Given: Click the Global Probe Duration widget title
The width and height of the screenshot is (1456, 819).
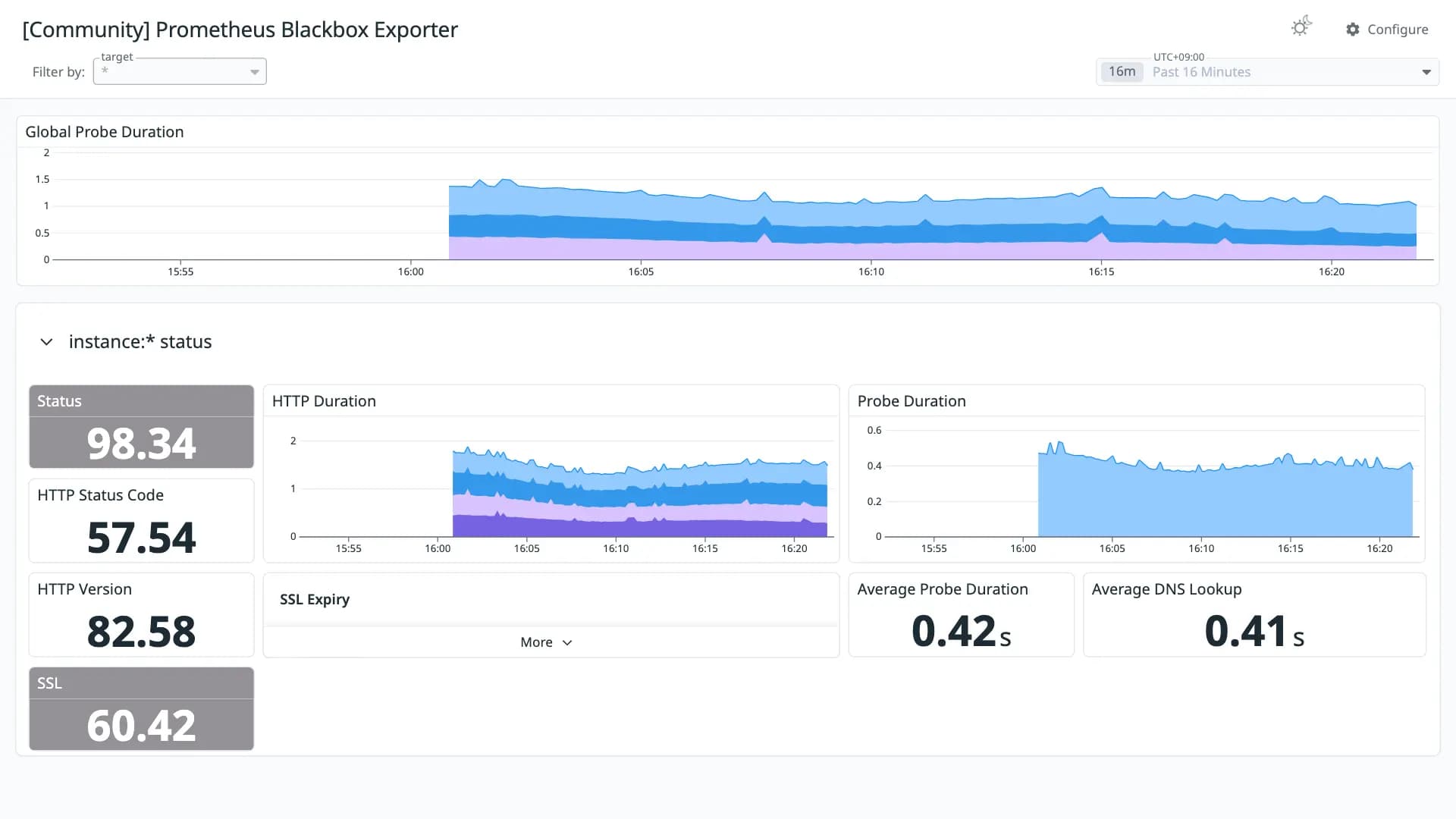Looking at the screenshot, I should [105, 132].
